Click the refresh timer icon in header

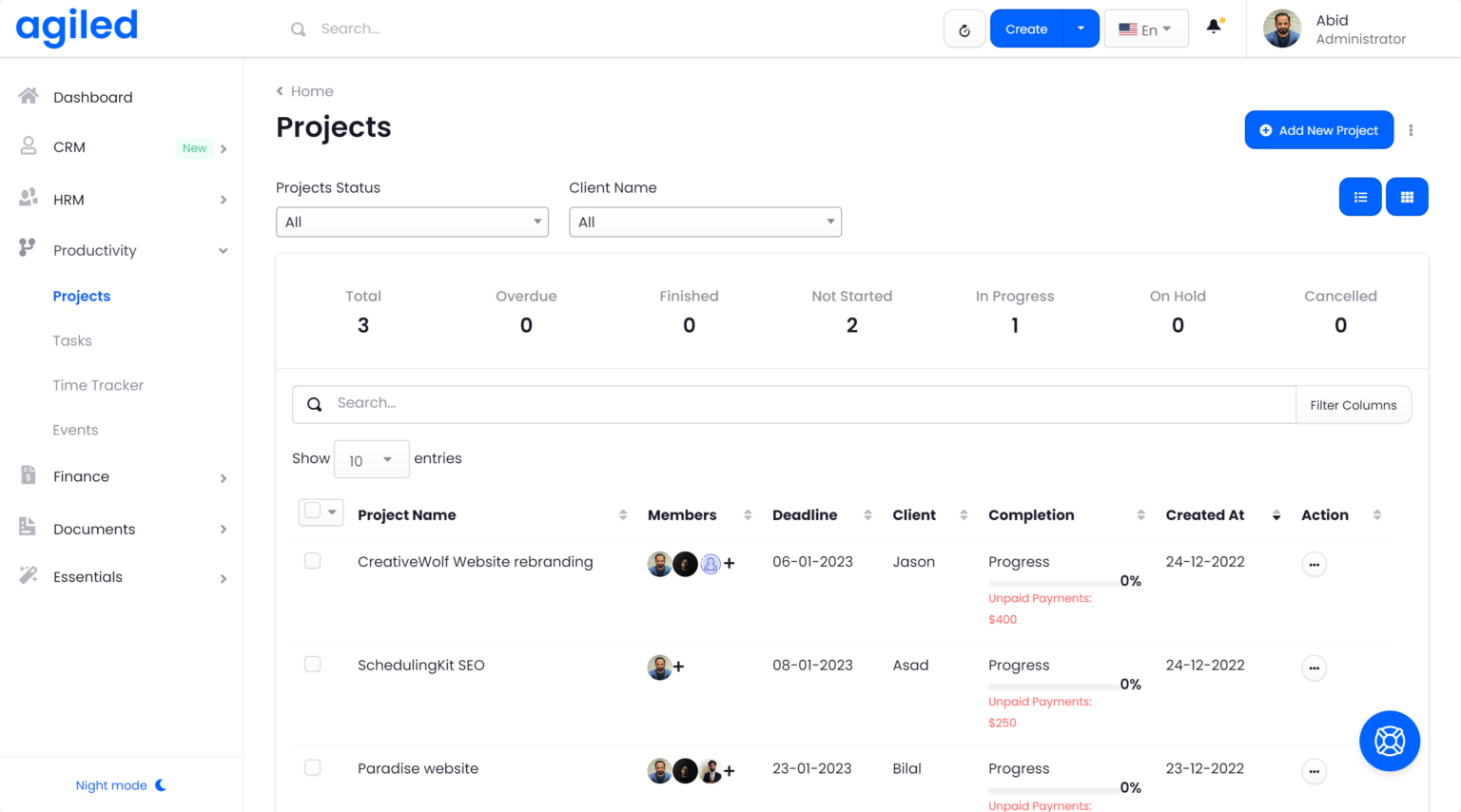click(x=964, y=29)
